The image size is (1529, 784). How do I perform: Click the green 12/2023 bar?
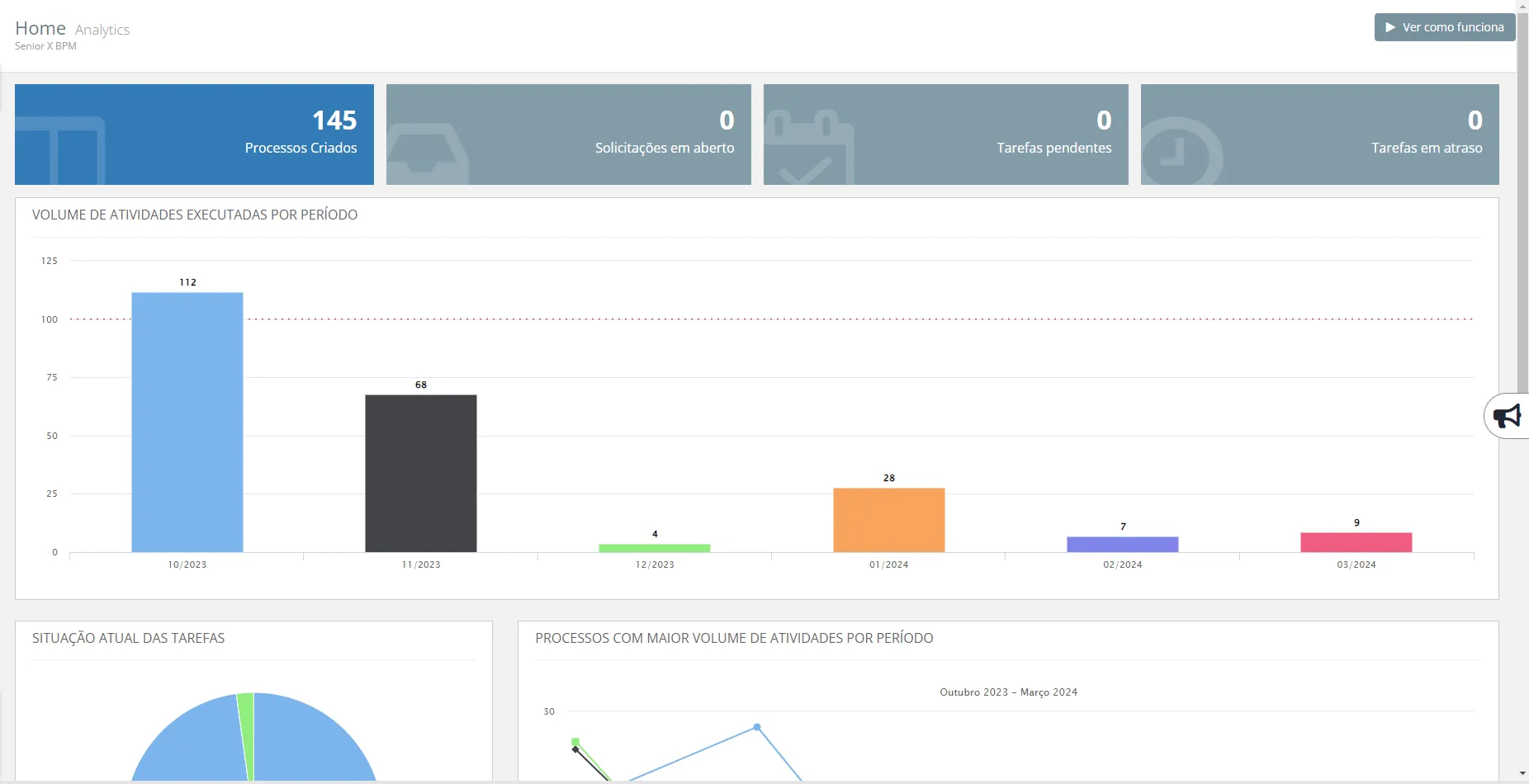coord(655,548)
